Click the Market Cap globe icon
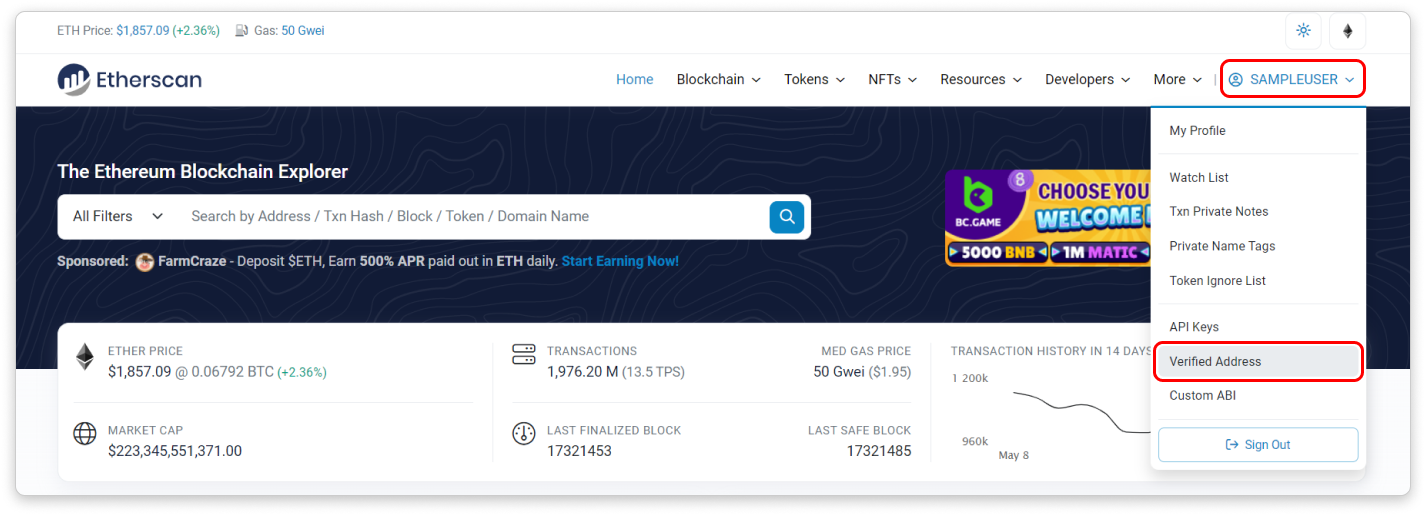Screen dimensions: 1426x515 click(85, 434)
